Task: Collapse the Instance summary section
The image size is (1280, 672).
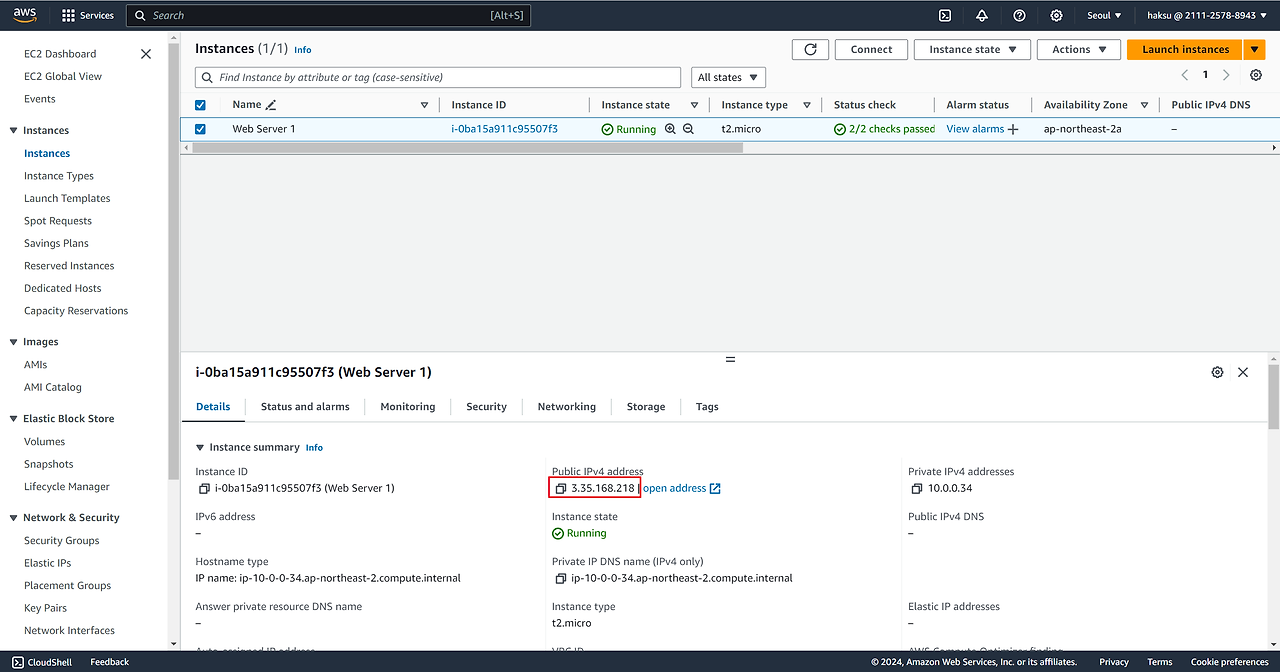Action: tap(200, 448)
